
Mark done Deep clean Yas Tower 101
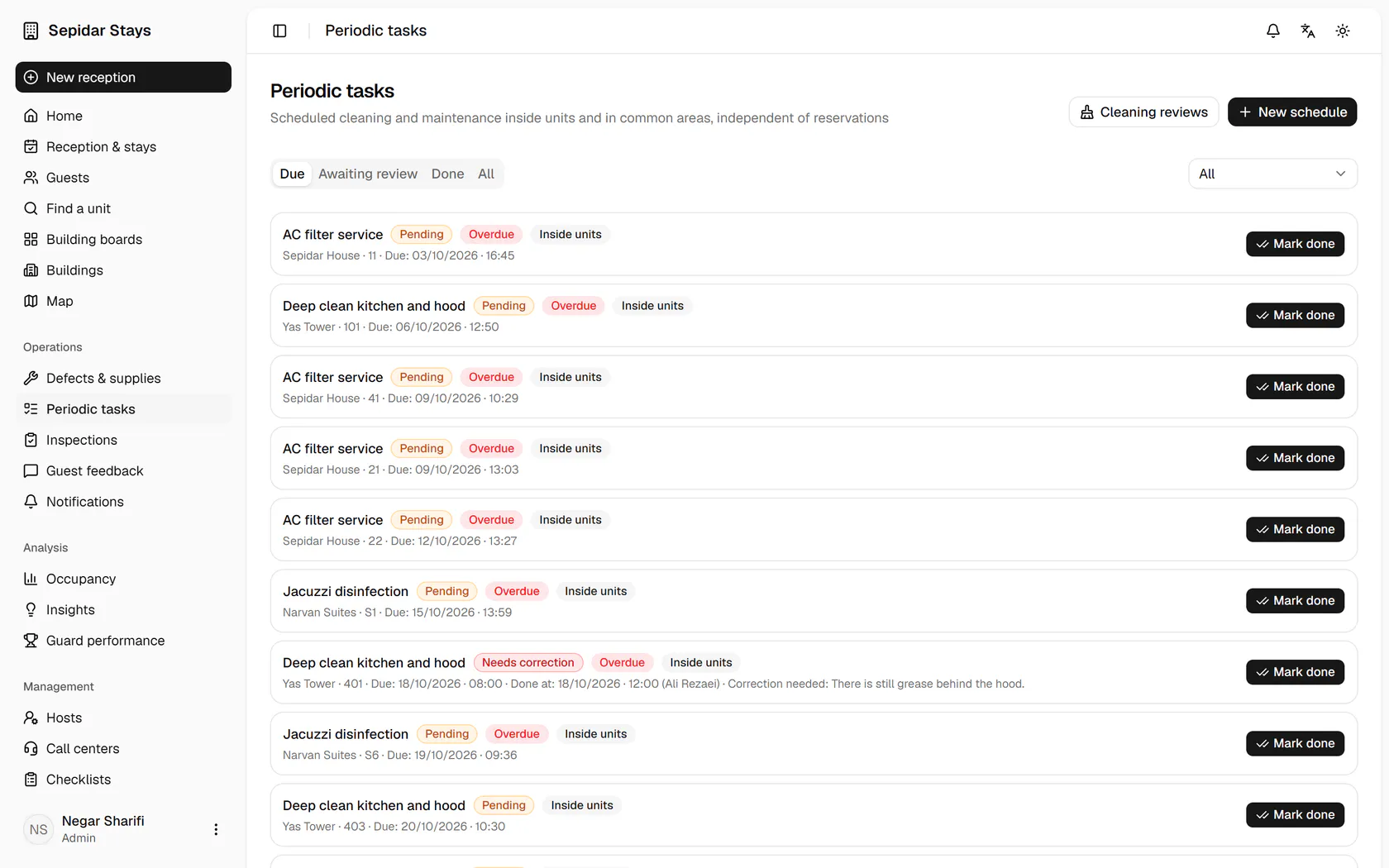[1295, 315]
